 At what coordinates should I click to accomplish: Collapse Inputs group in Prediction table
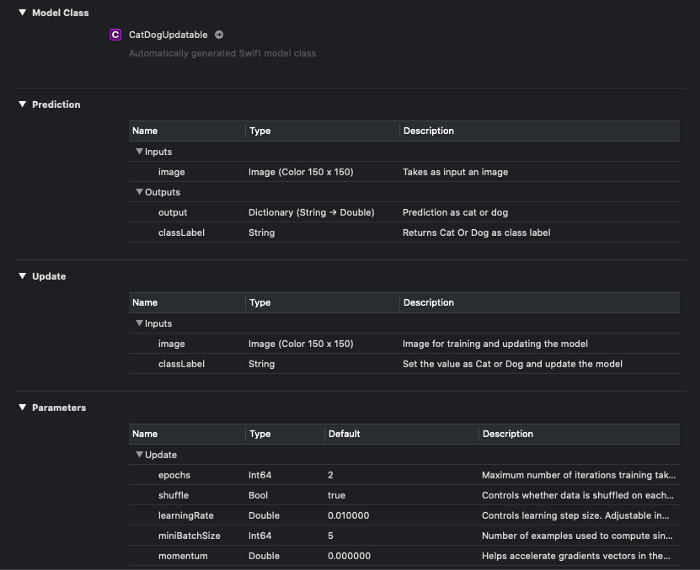click(x=139, y=152)
